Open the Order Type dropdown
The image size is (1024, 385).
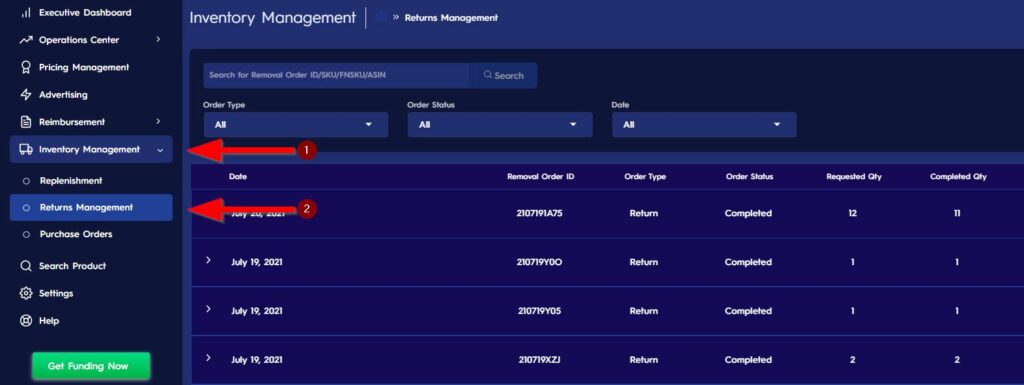click(x=296, y=125)
